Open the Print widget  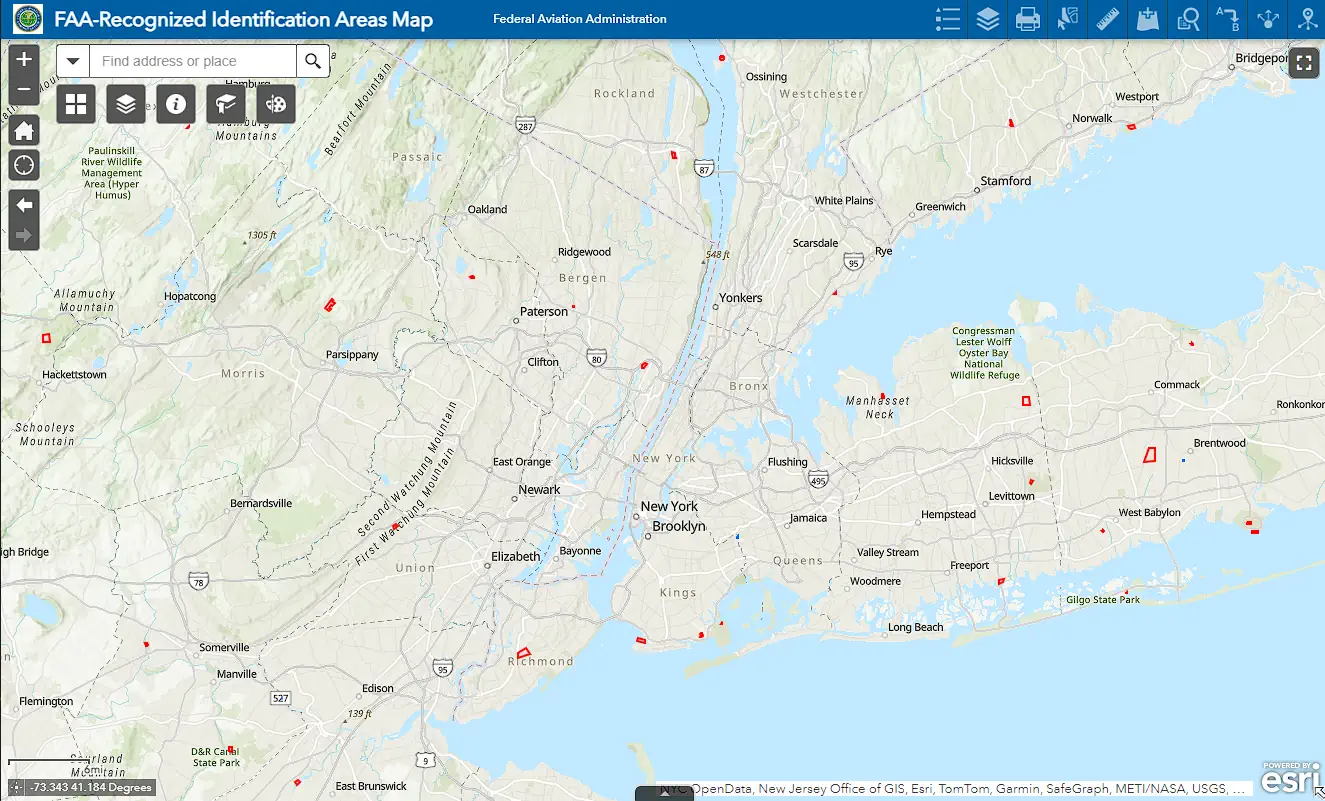[1028, 19]
